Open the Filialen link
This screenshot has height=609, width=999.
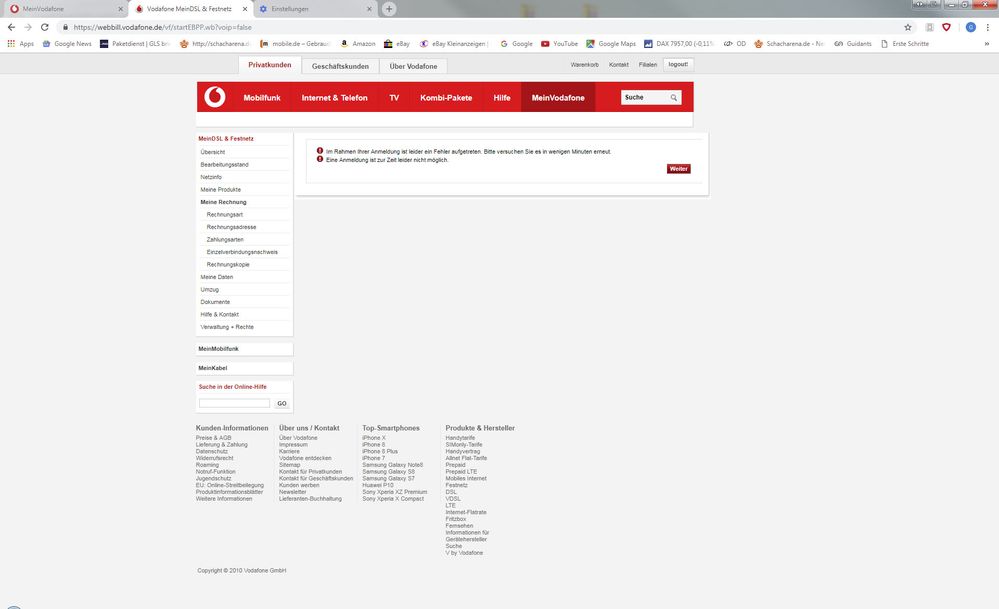point(647,64)
